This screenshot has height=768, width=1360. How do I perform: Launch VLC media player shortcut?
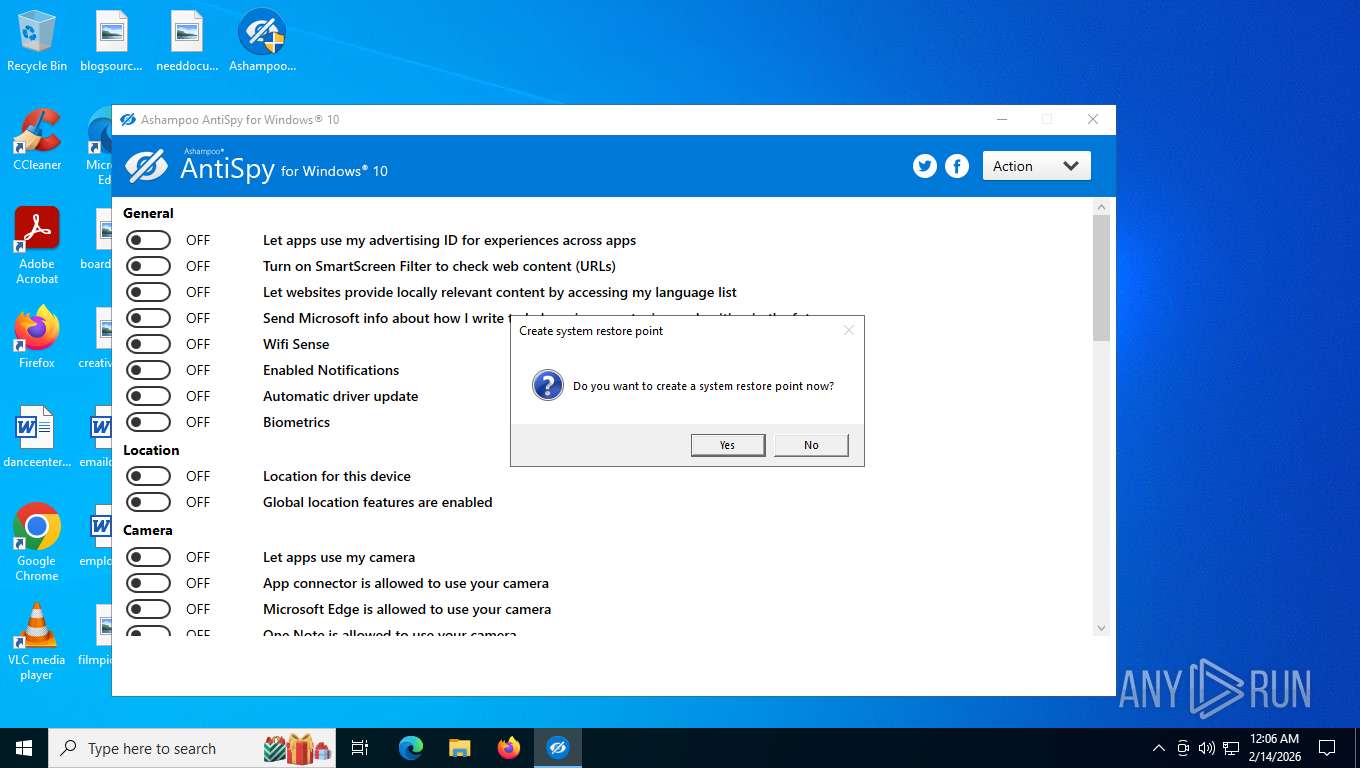(x=37, y=642)
